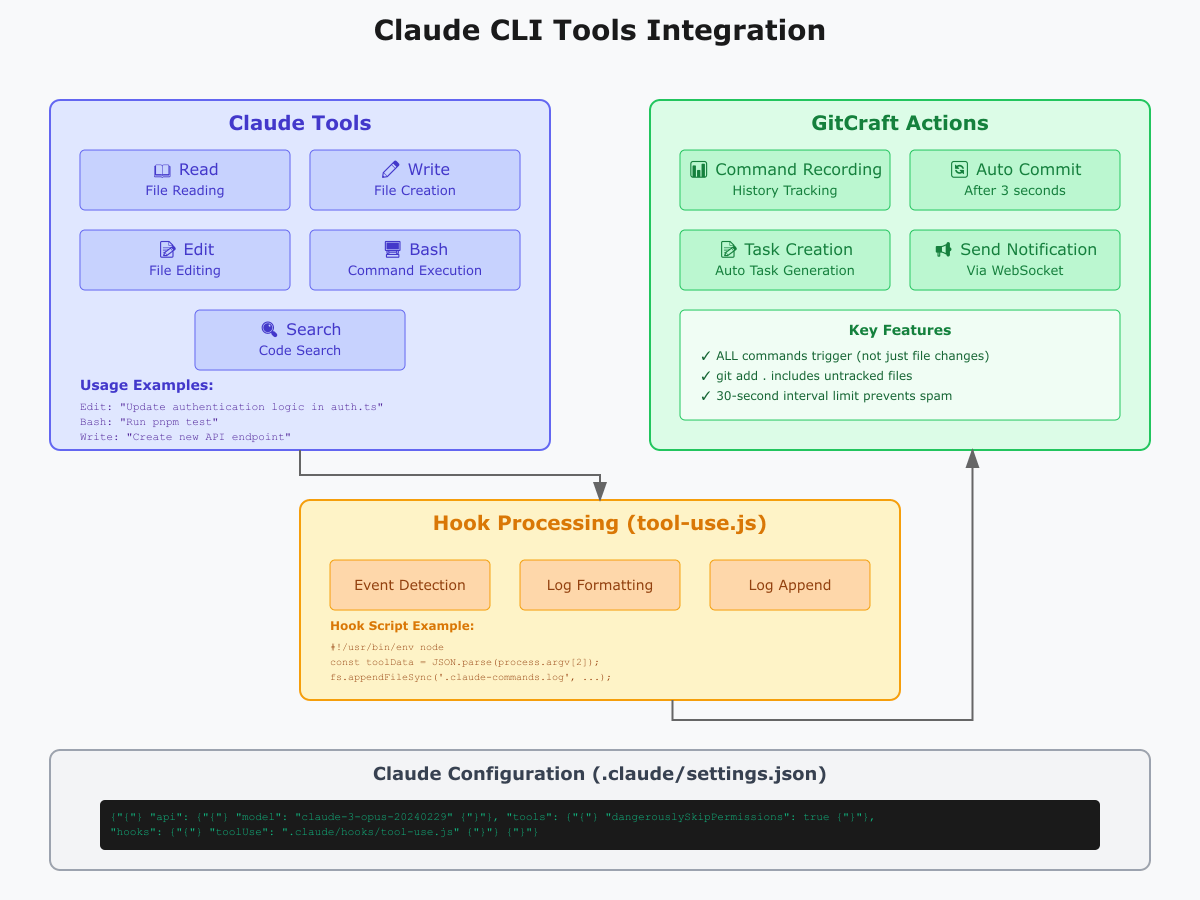Click the Event Detection step
Screen dimensions: 1200x900
[410, 585]
